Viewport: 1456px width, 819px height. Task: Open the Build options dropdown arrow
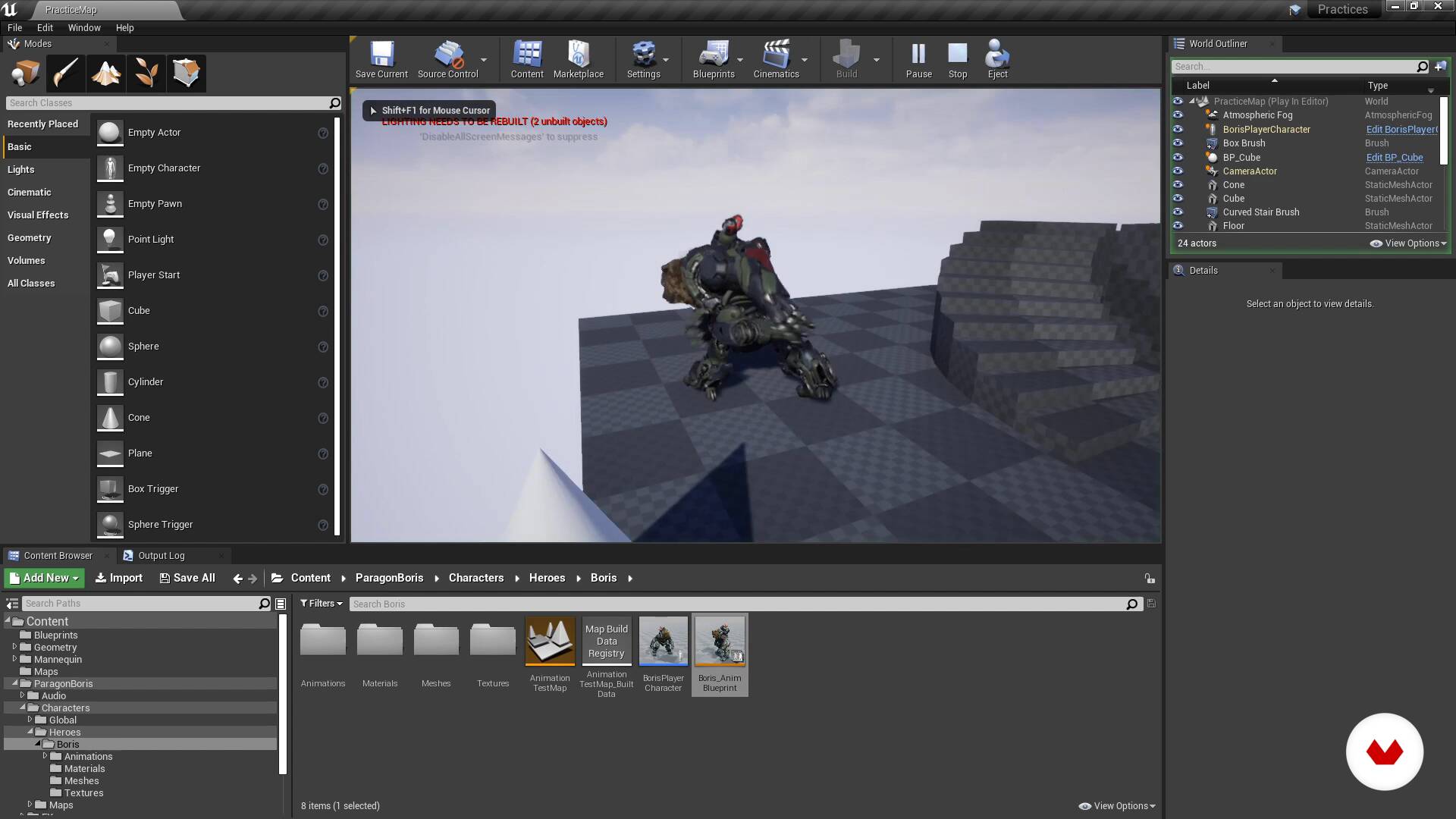[876, 59]
